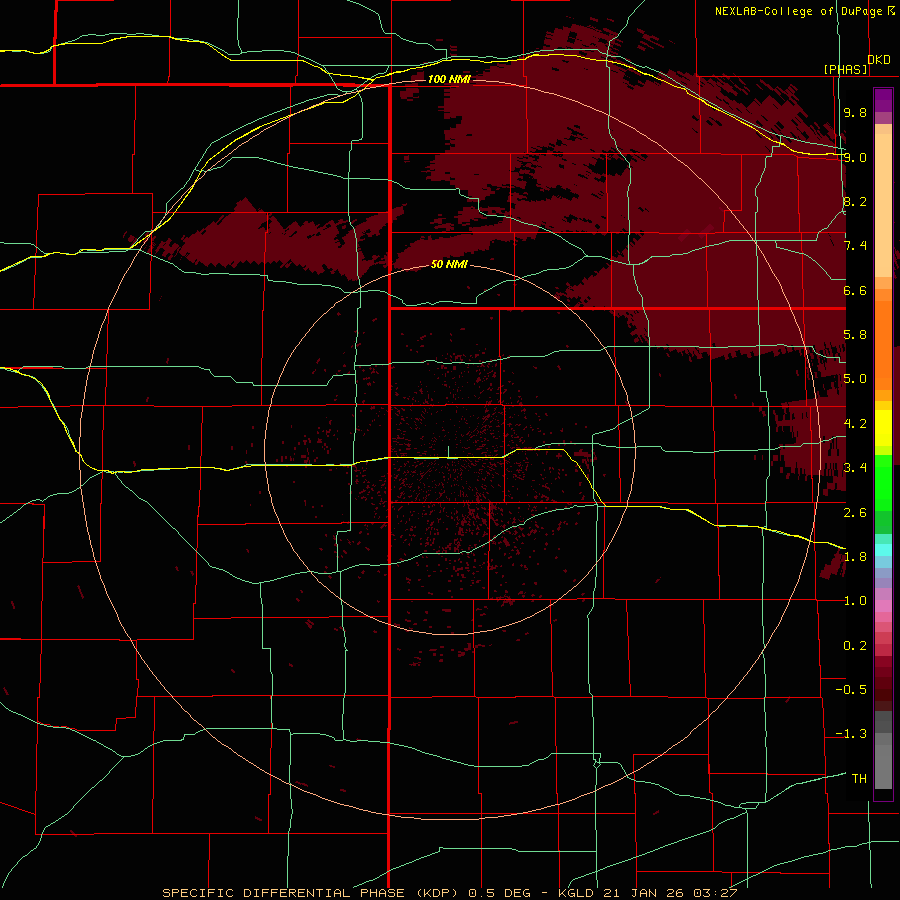The width and height of the screenshot is (900, 900).
Task: Pick the purple top segment of color bar
Action: coord(883,100)
